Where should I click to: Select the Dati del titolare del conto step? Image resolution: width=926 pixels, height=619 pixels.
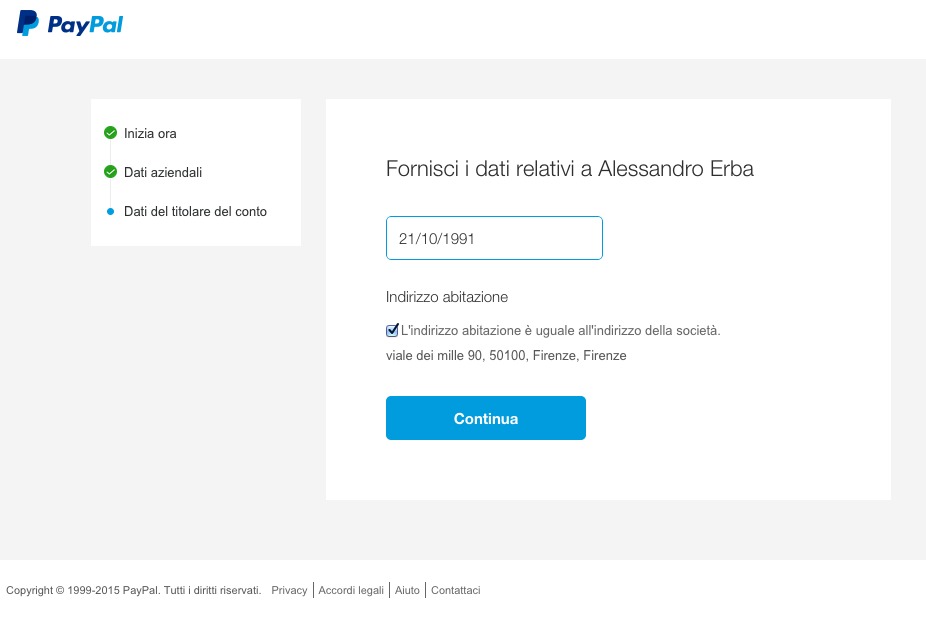pos(195,212)
